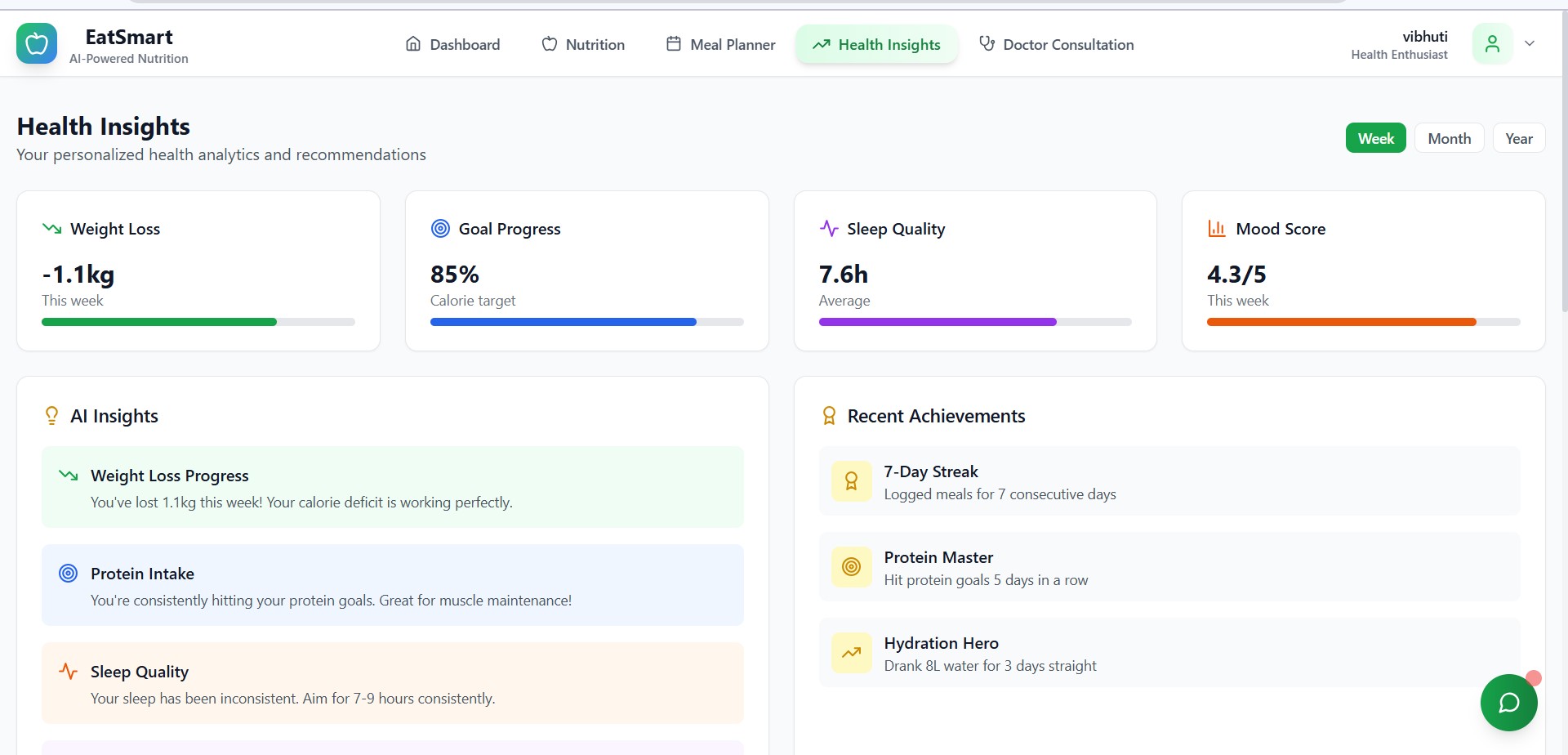
Task: Click the Sleep Quality insight pulse icon
Action: (69, 672)
